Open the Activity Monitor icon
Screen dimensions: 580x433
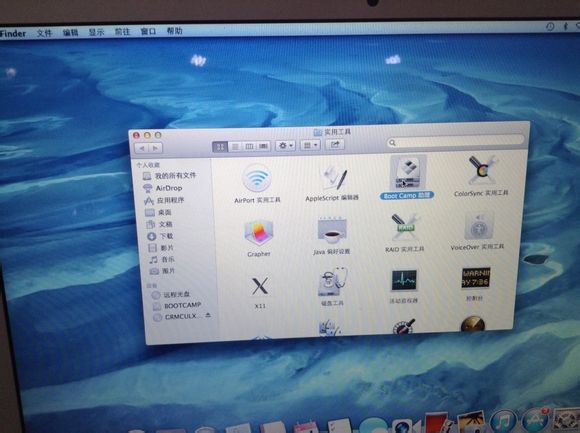[404, 281]
